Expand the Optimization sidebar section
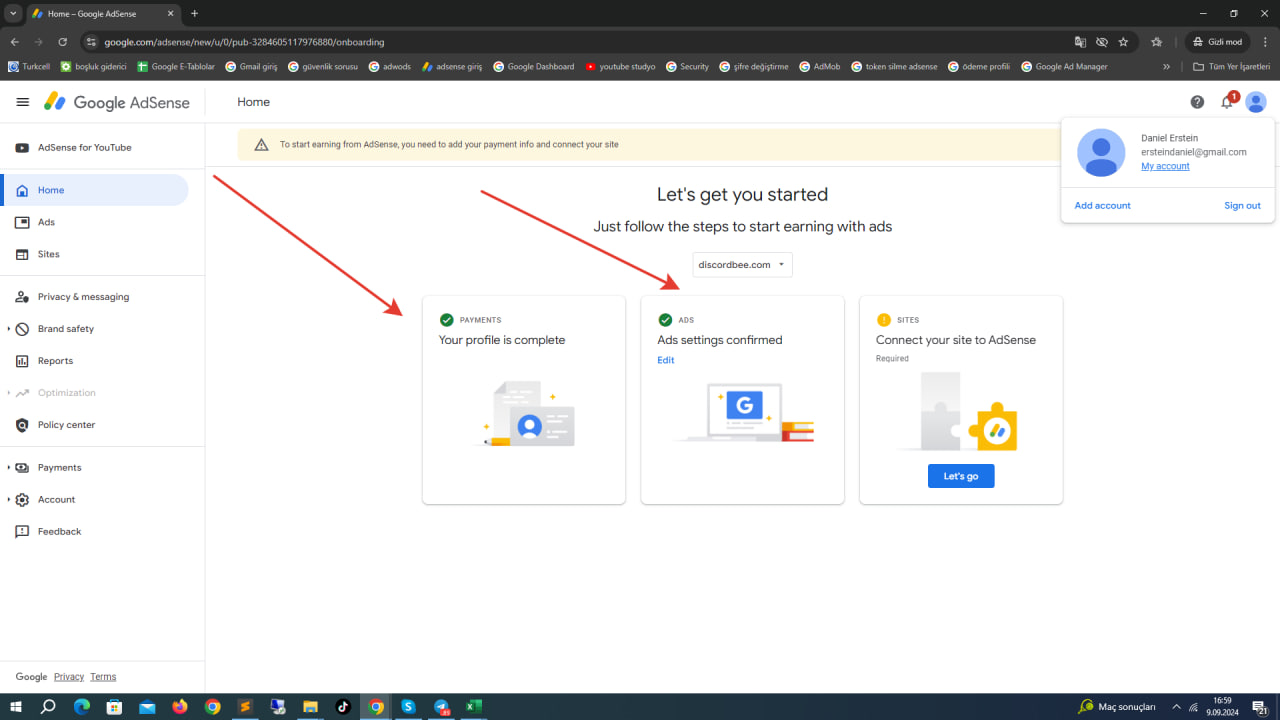The width and height of the screenshot is (1280, 720). tap(9, 393)
